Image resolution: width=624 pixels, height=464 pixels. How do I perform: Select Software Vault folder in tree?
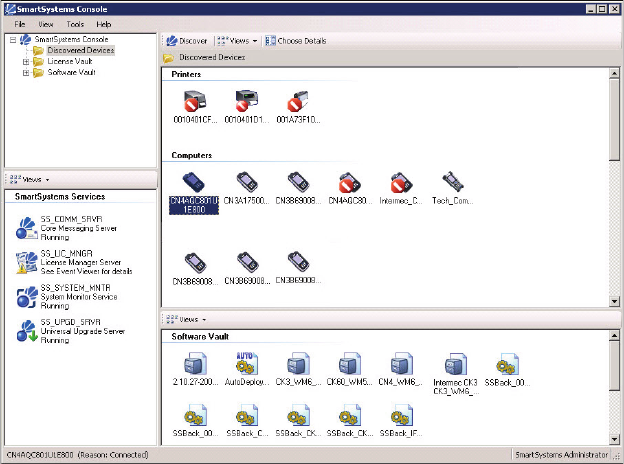(x=72, y=72)
